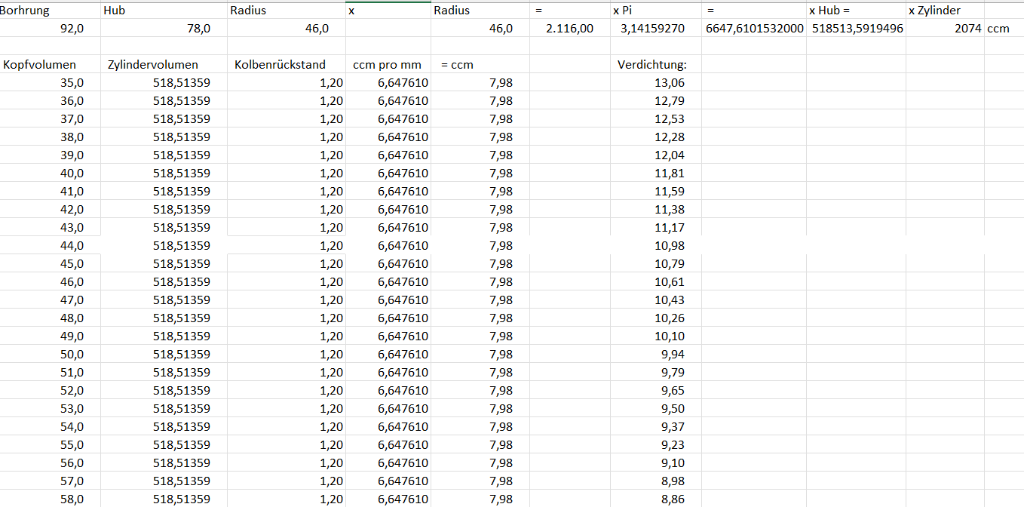
Task: Click the compression value 13,06
Action: coord(654,83)
